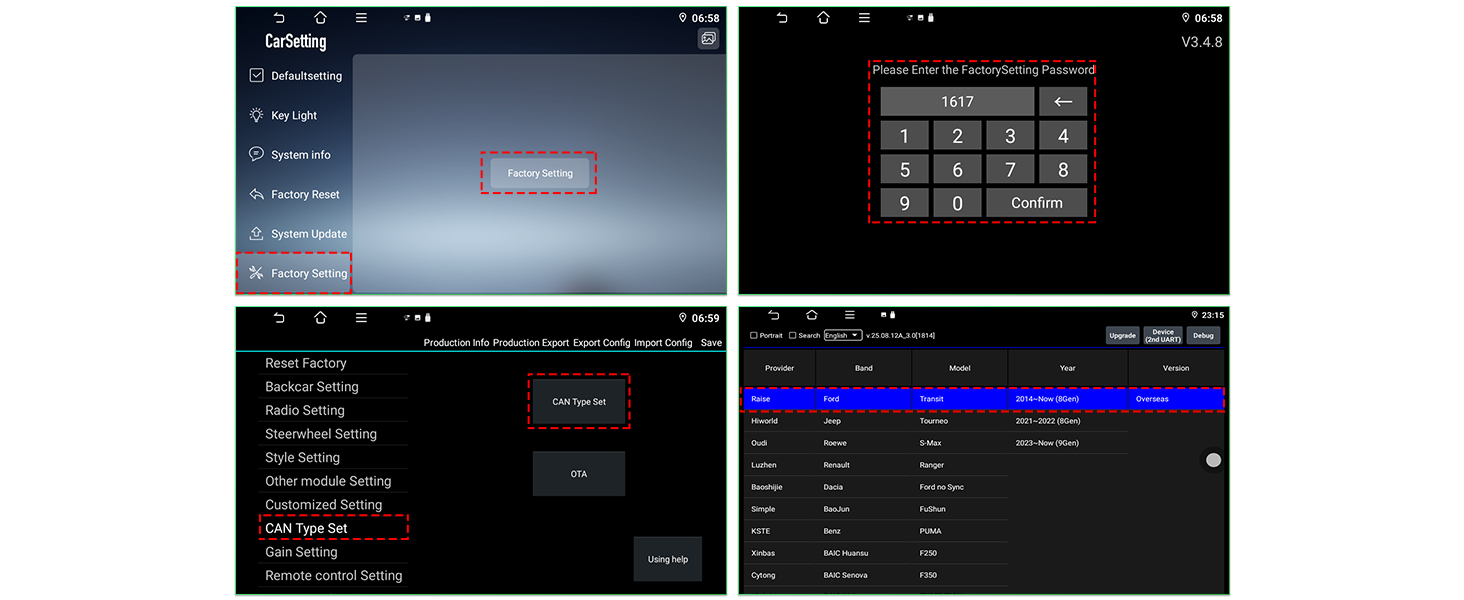Open Customized Setting in the settings list
Image resolution: width=1464 pixels, height=600 pixels.
324,505
